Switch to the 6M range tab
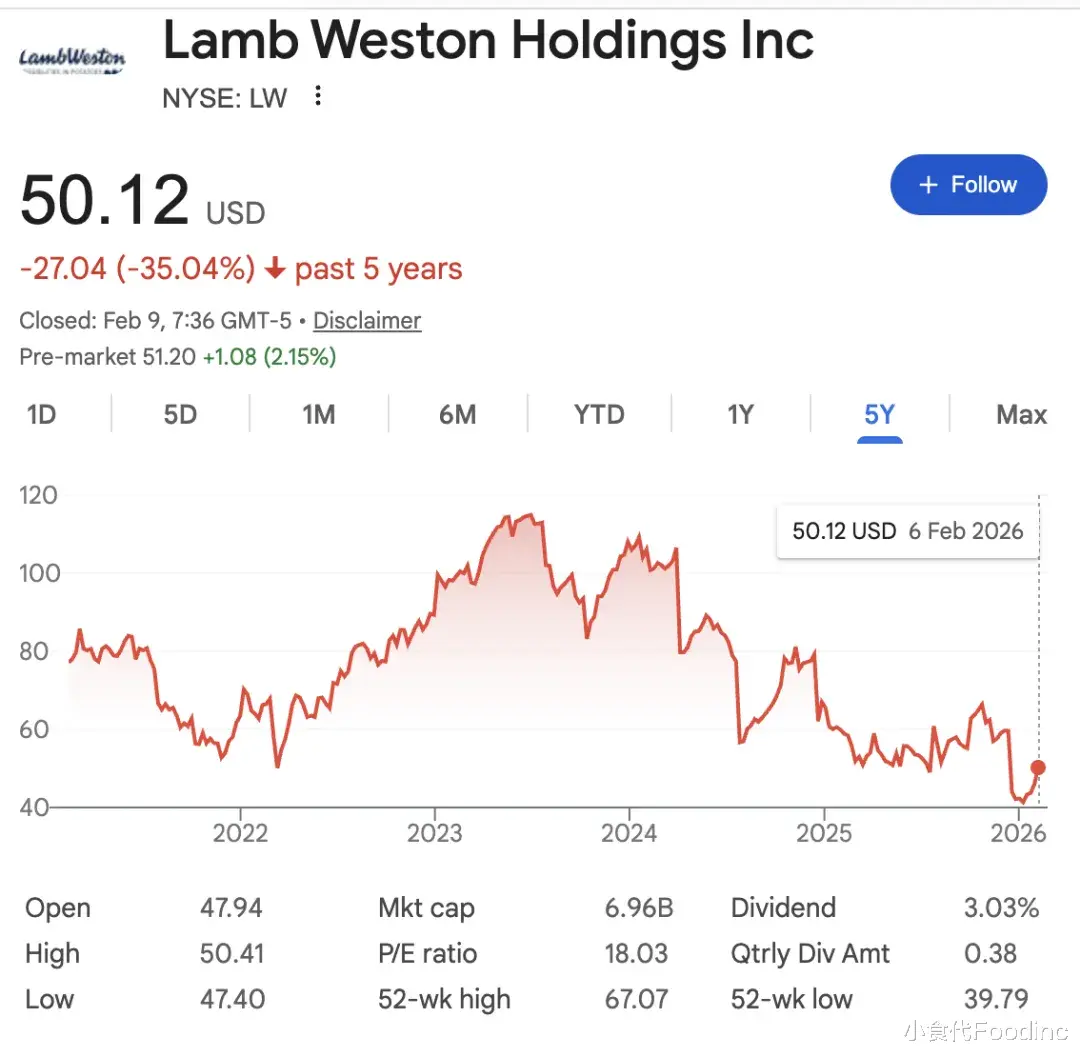This screenshot has height=1057, width=1080. (x=457, y=414)
